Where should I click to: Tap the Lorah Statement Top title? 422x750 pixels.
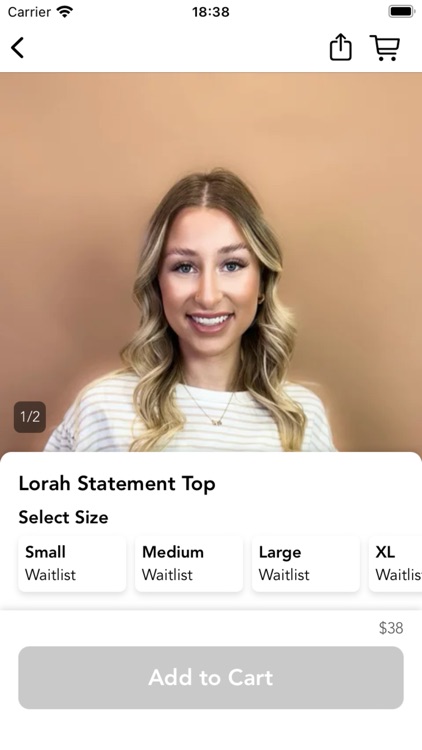tap(117, 484)
